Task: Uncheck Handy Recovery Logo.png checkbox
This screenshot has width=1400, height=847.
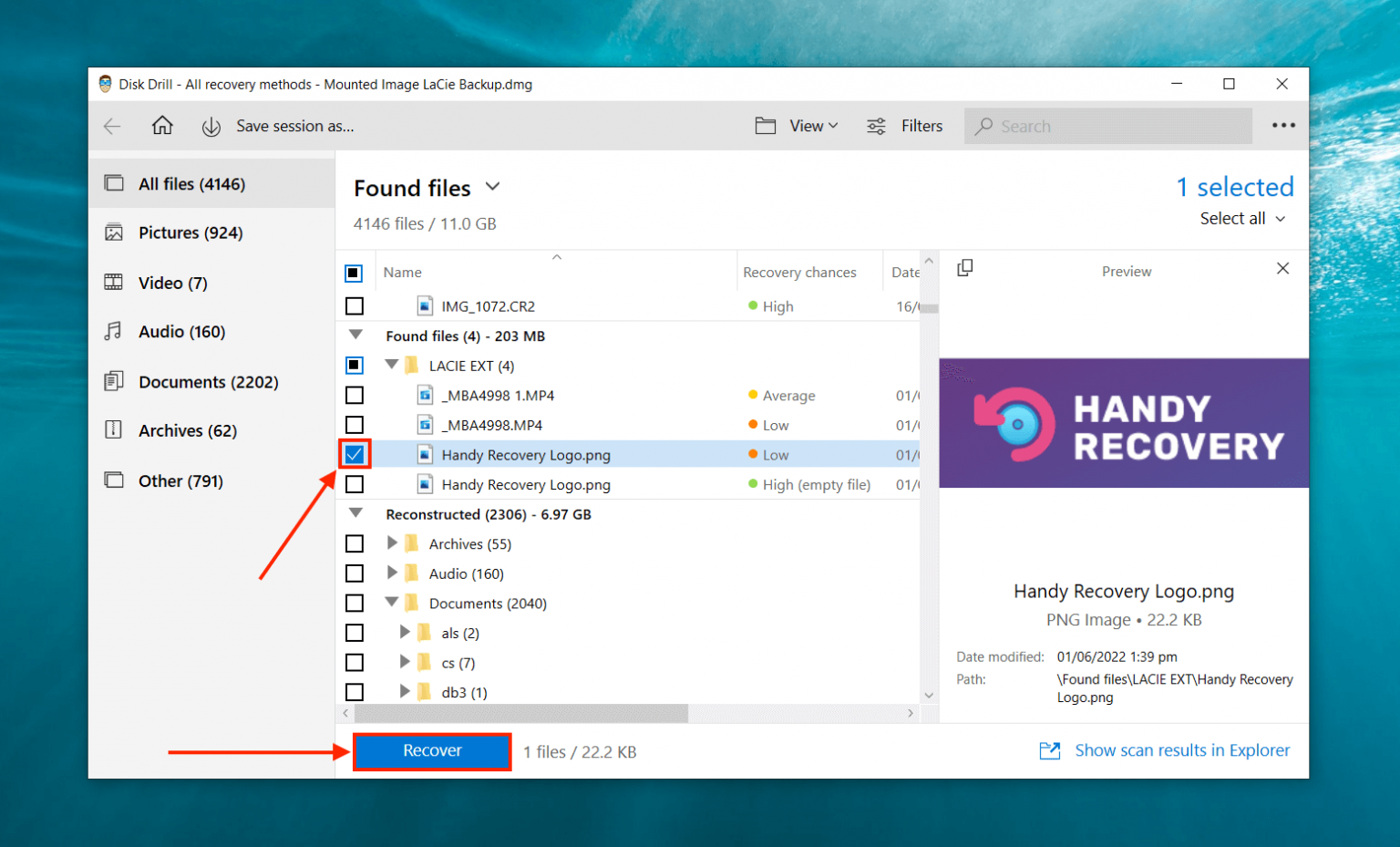Action: [x=355, y=454]
